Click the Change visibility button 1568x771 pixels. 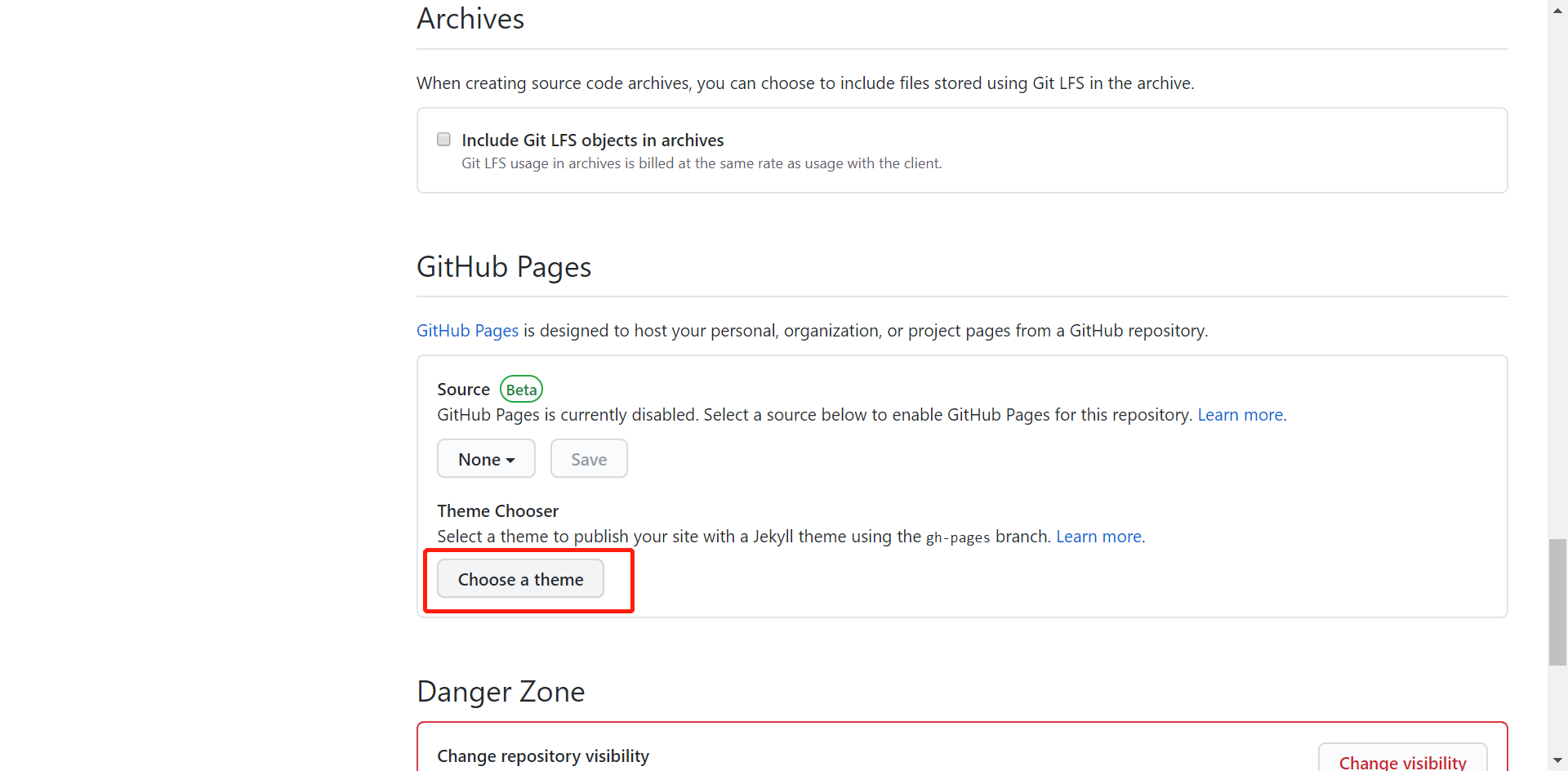click(x=1402, y=760)
